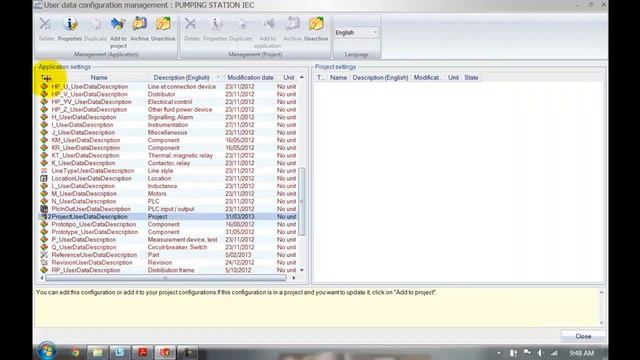Click the 'Circuit-breaker, Switch' description cell
Viewport: 640px width, 360px height.
[x=177, y=247]
